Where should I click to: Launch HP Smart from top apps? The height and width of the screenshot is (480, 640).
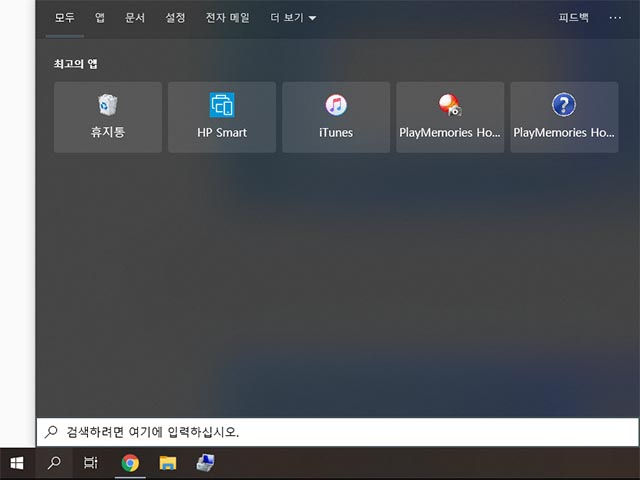(222, 117)
